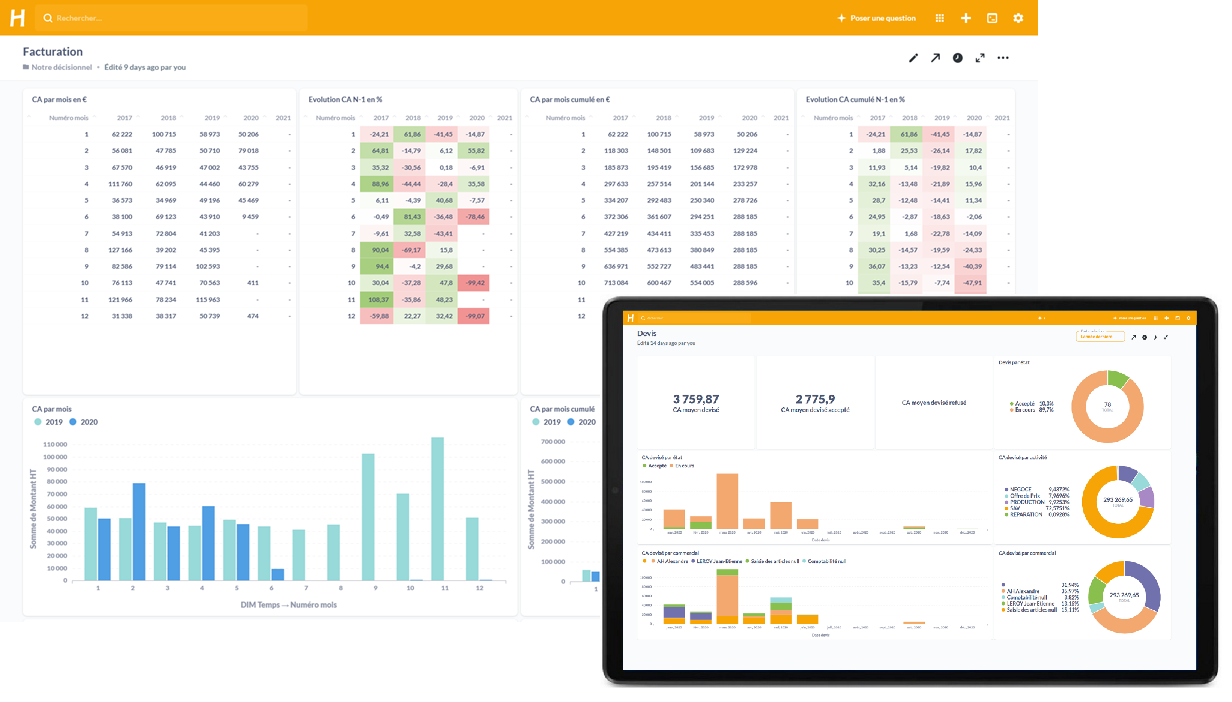Image resolution: width=1232 pixels, height=702 pixels.
Task: Toggle the 2019 series in CA par mois legend
Action: (51, 422)
